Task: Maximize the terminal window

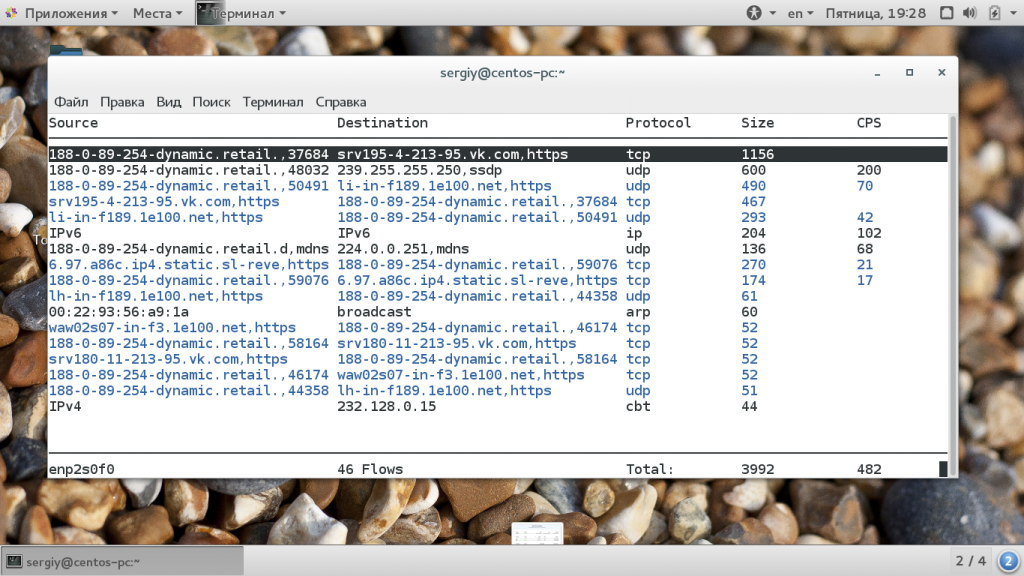Action: 909,72
